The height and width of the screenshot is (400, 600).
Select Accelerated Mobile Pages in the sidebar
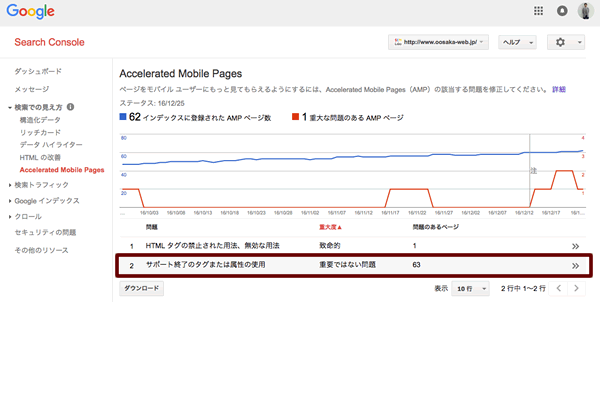[x=62, y=170]
